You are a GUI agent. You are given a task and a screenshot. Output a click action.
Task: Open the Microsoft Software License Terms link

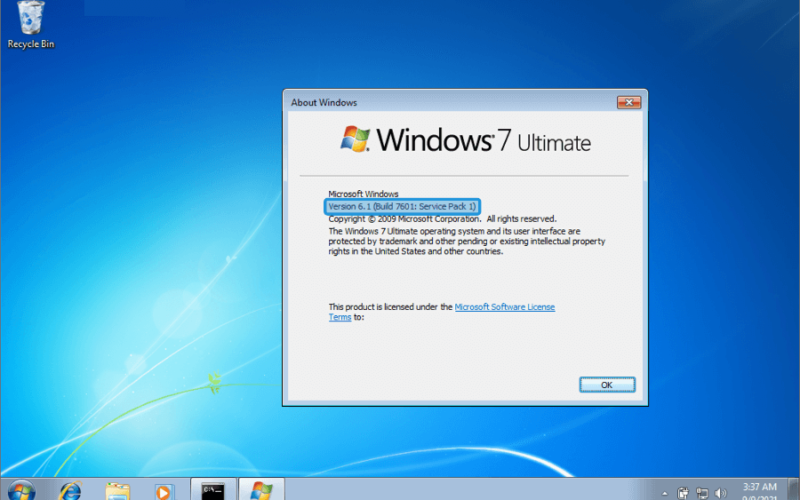click(504, 307)
